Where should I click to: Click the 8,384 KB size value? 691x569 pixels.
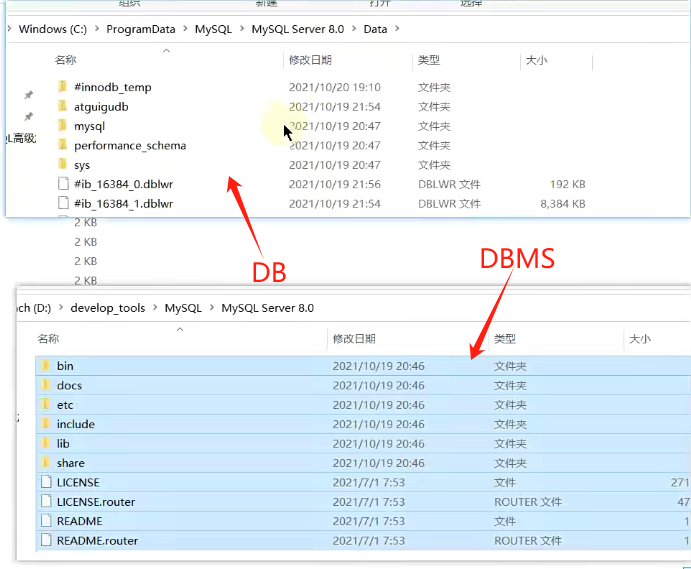click(563, 204)
